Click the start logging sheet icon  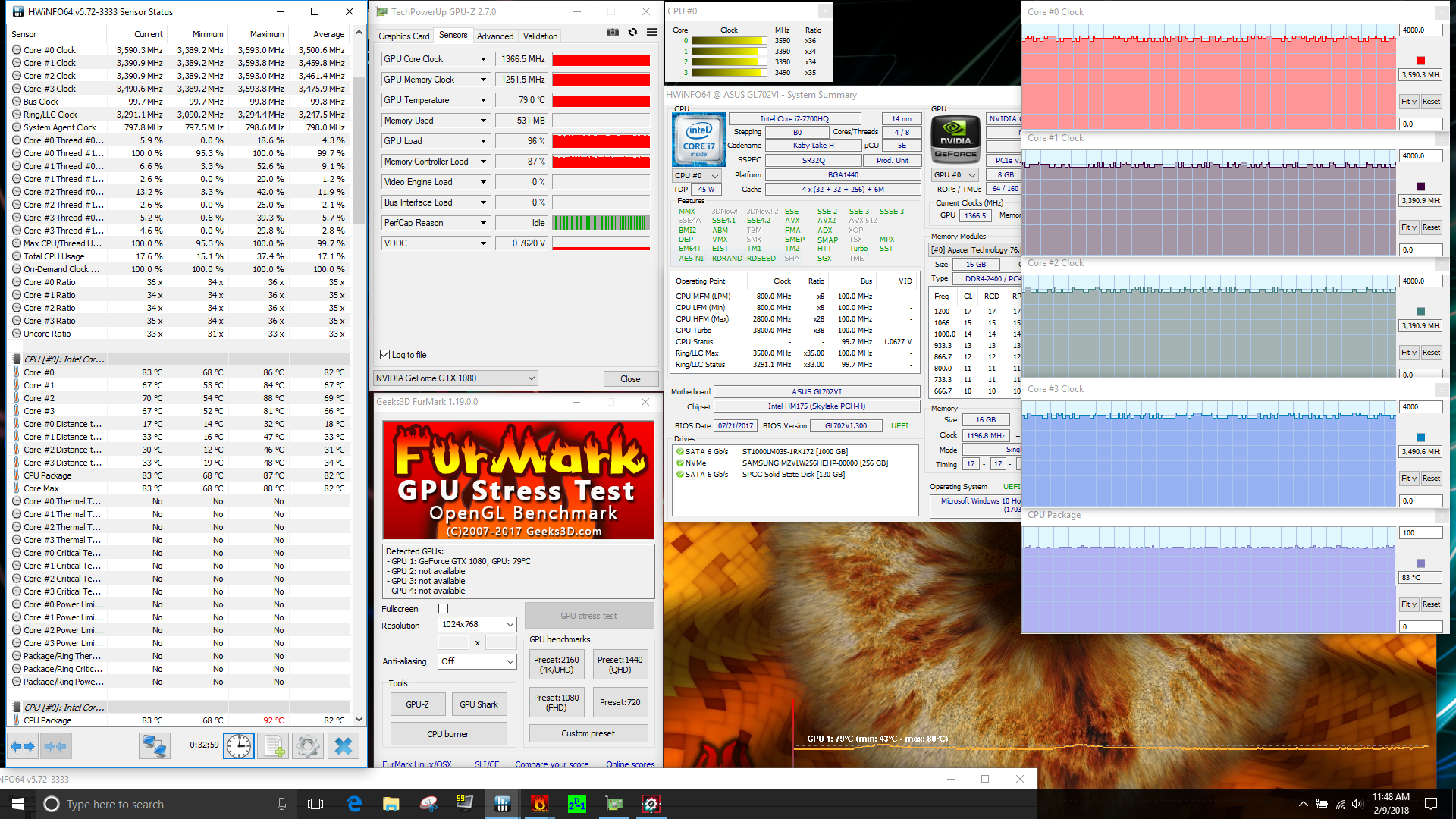pyautogui.click(x=273, y=746)
